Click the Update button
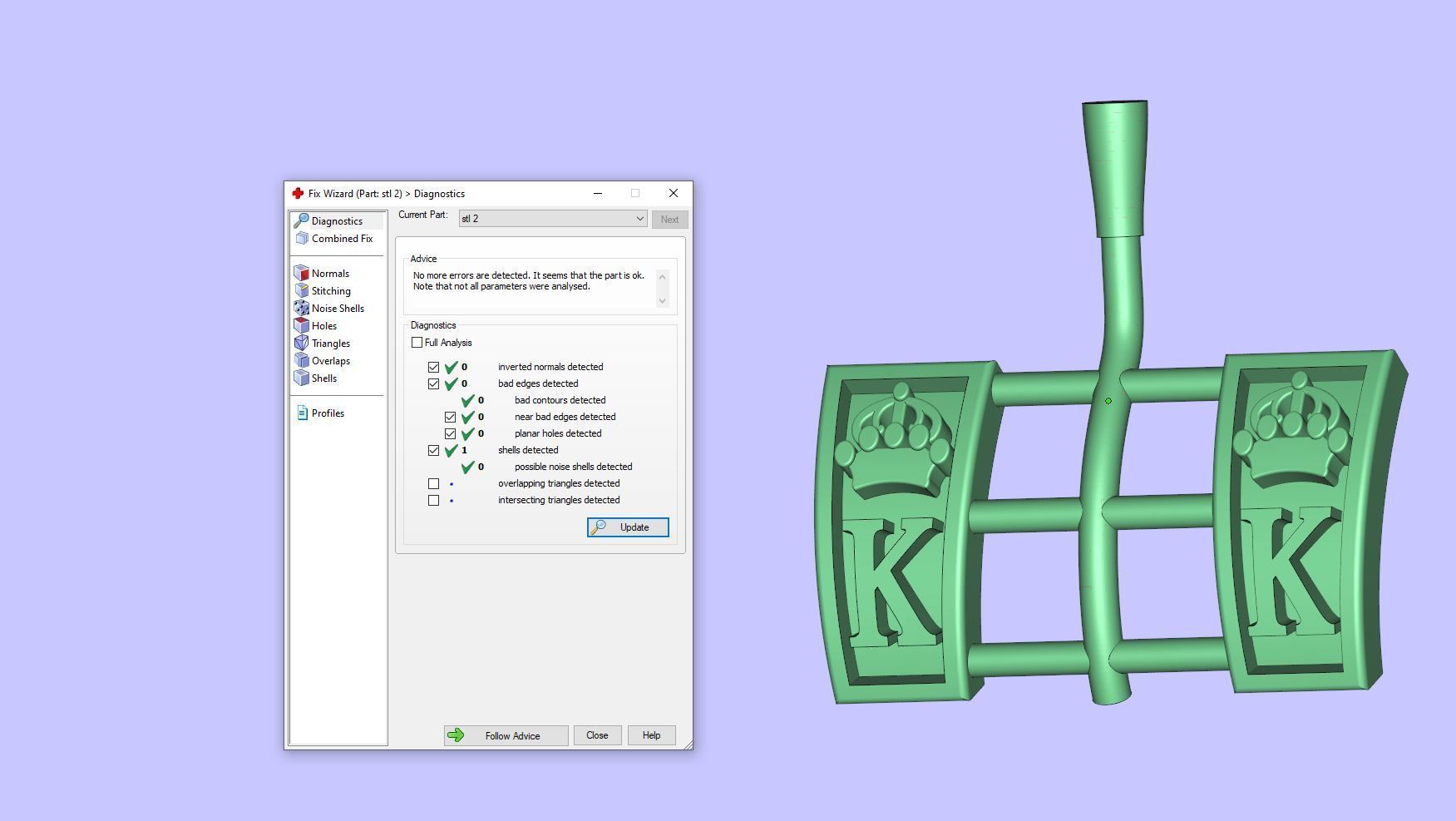 (x=628, y=527)
